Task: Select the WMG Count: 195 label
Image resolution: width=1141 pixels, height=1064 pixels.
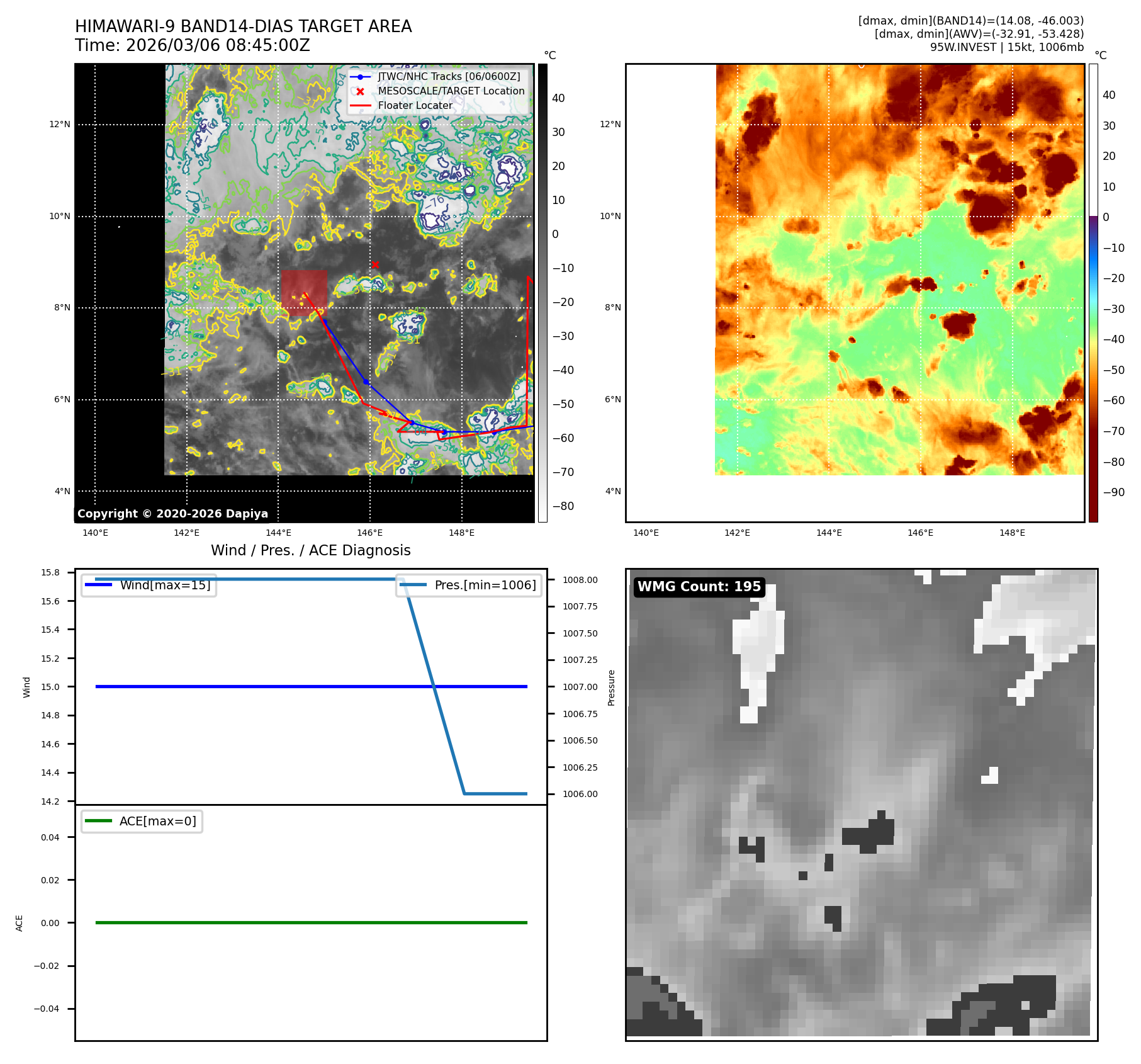Action: click(x=699, y=587)
